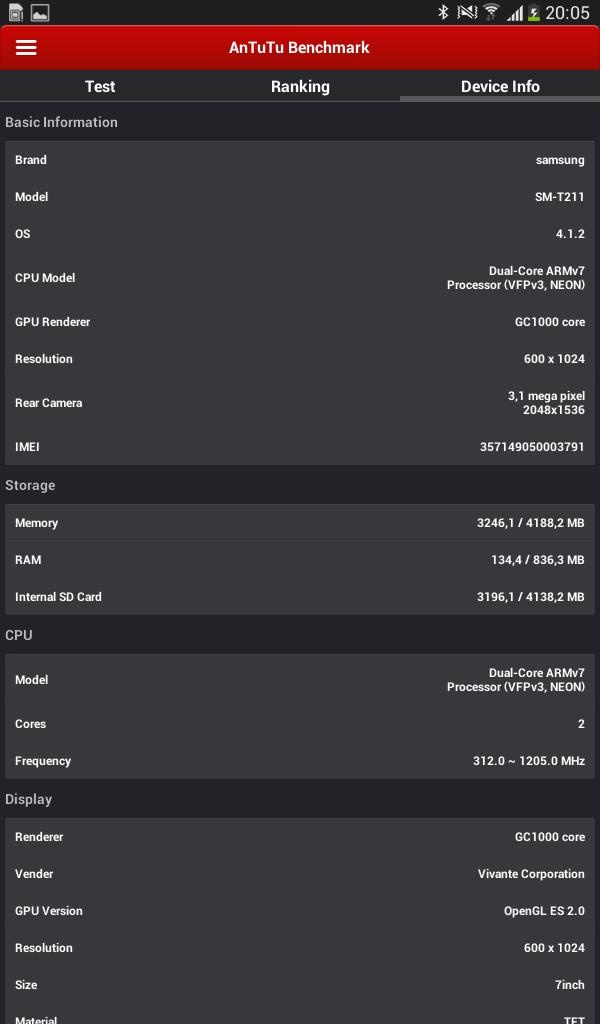Switch to the Test tab
The image size is (600, 1024).
point(100,86)
